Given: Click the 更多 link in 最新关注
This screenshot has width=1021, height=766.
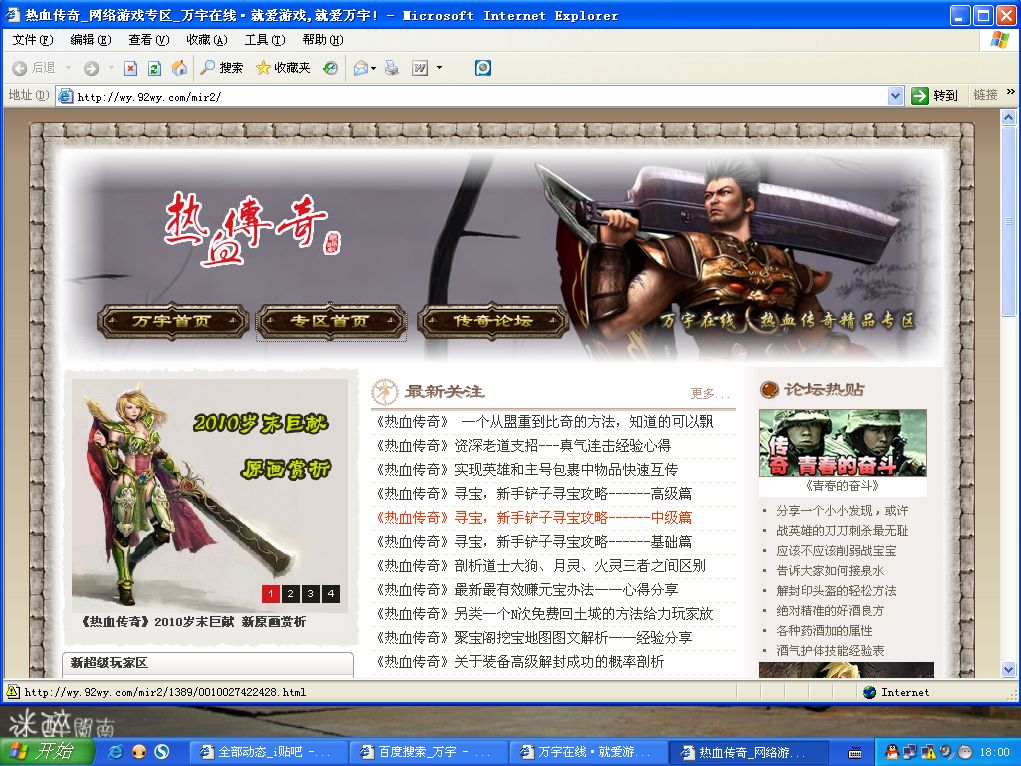Looking at the screenshot, I should 708,393.
